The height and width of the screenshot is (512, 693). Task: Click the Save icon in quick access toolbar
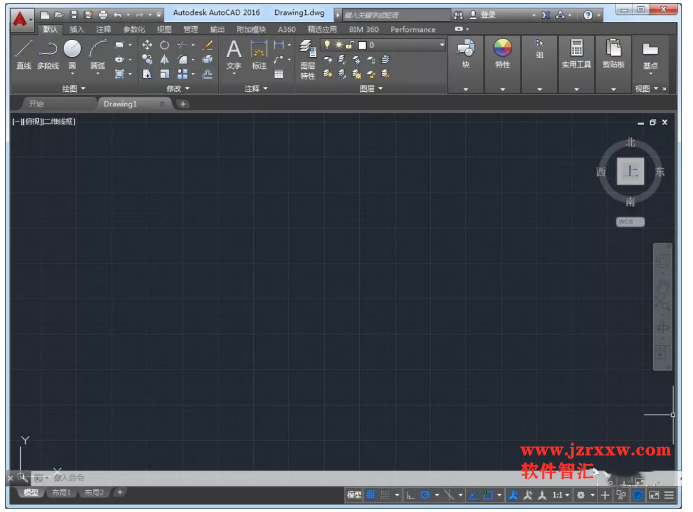74,15
